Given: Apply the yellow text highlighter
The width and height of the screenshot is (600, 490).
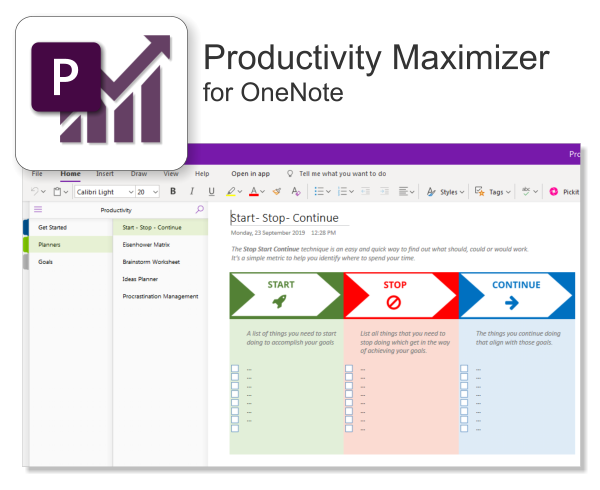Looking at the screenshot, I should (x=231, y=191).
